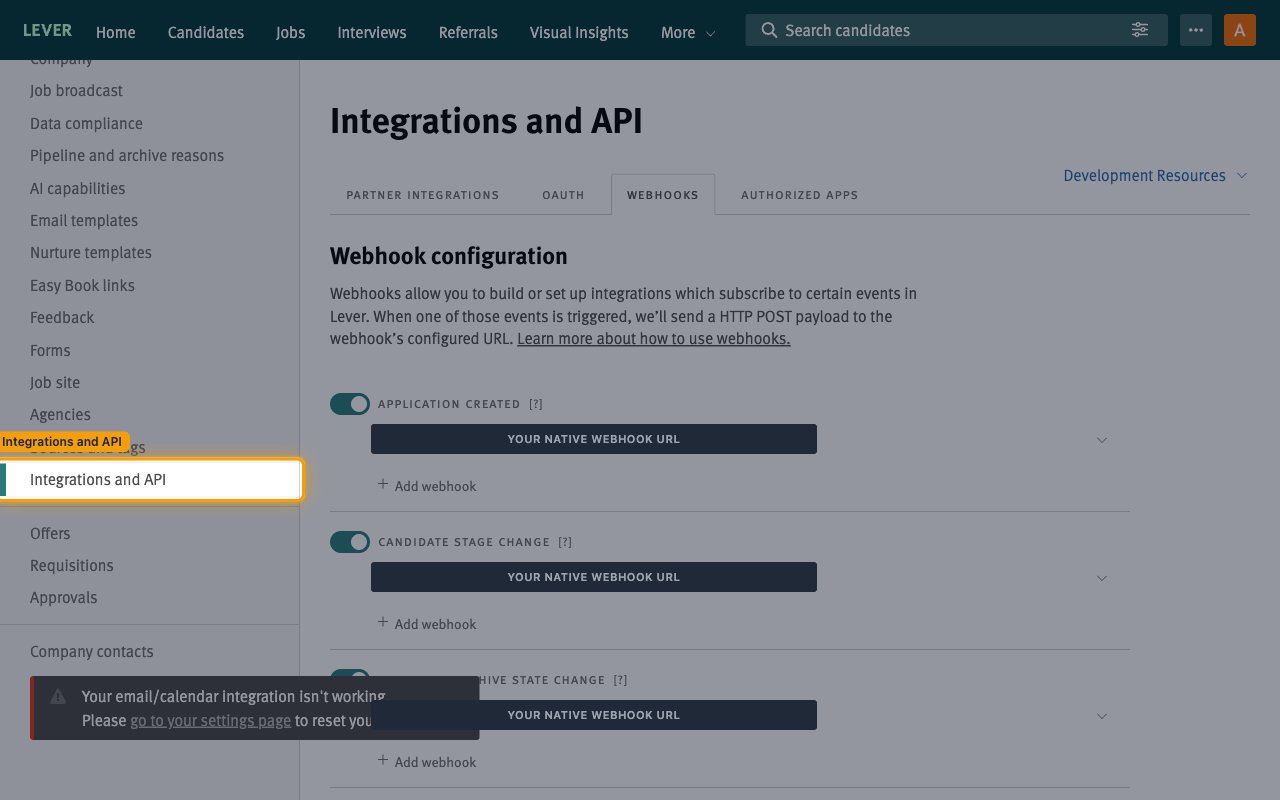Screen dimensions: 1280x800
Task: Click Application Created native webhook URL bar
Action: pos(594,439)
